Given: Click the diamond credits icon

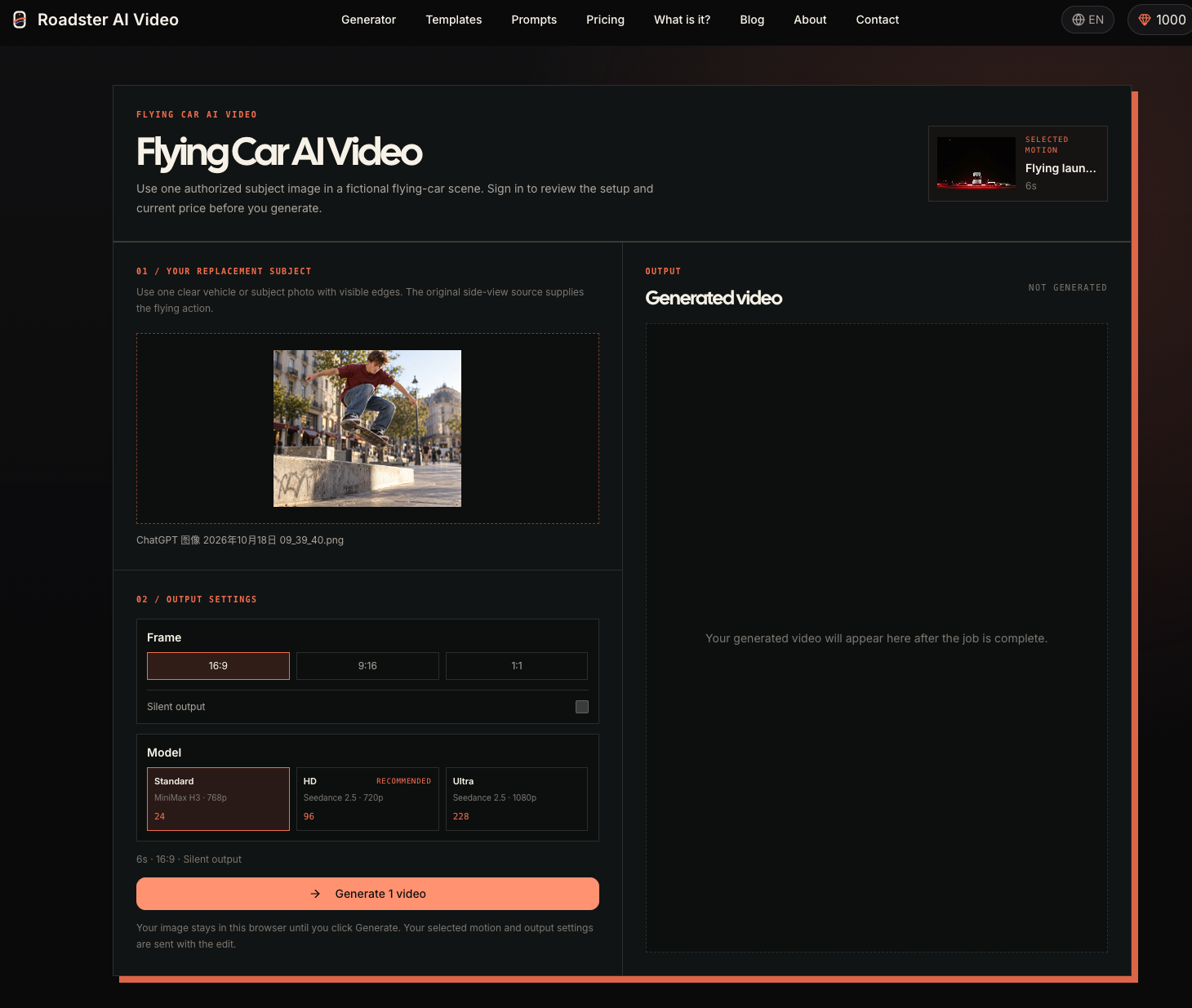Looking at the screenshot, I should click(1145, 20).
